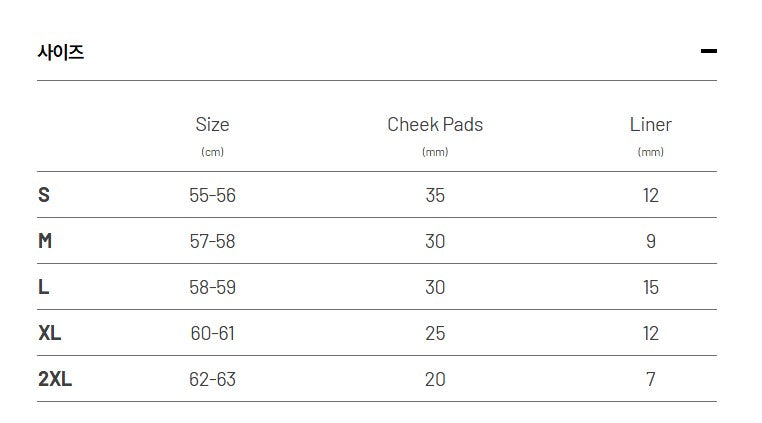Image resolution: width=762 pixels, height=423 pixels.
Task: Click the Size column header
Action: 212,125
